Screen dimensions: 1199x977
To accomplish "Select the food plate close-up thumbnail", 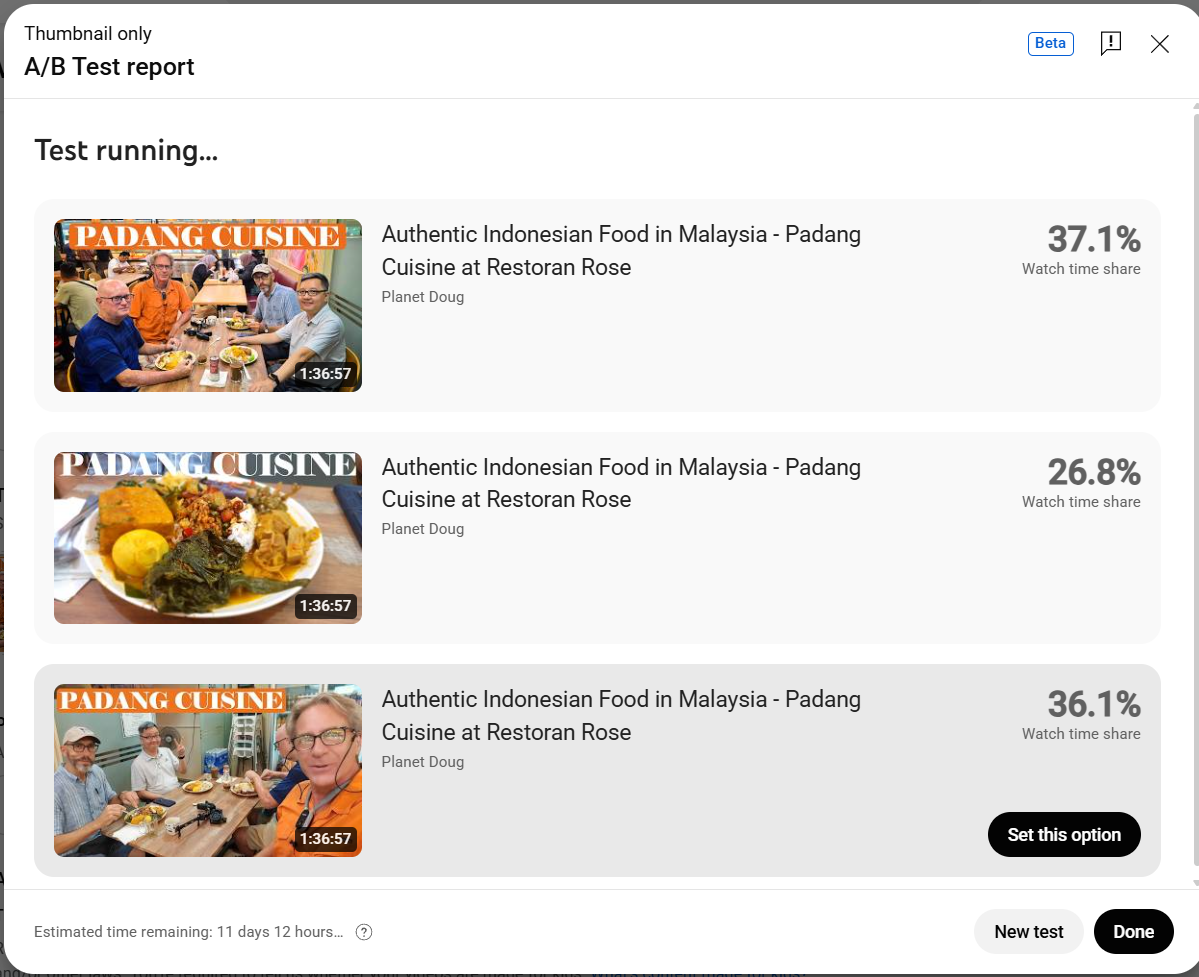I will 208,538.
